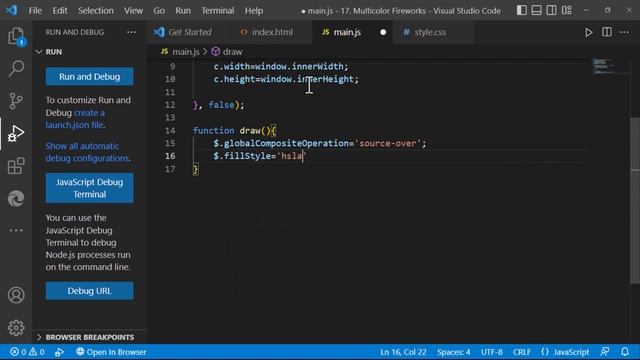Open the Edit menu
The width and height of the screenshot is (640, 360).
tap(60, 11)
